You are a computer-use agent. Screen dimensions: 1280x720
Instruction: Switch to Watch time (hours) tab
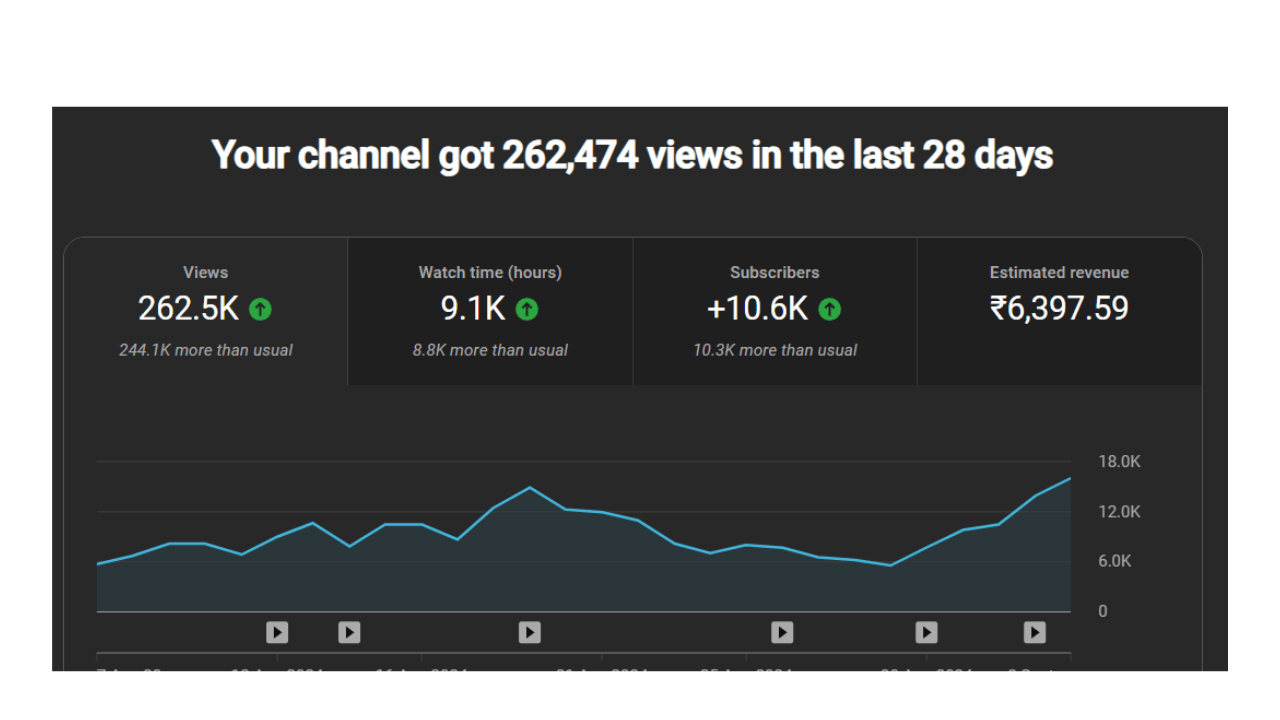pyautogui.click(x=490, y=311)
